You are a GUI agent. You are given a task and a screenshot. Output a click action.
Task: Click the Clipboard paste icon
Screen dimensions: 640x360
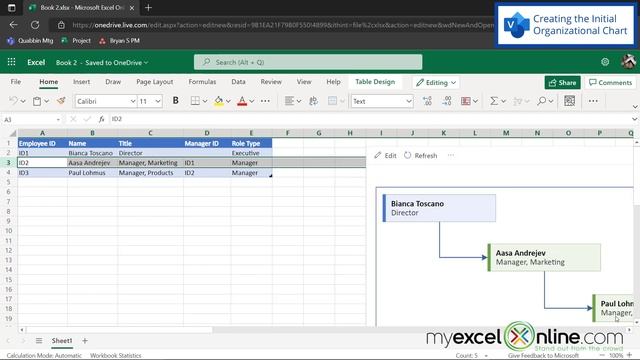click(37, 101)
